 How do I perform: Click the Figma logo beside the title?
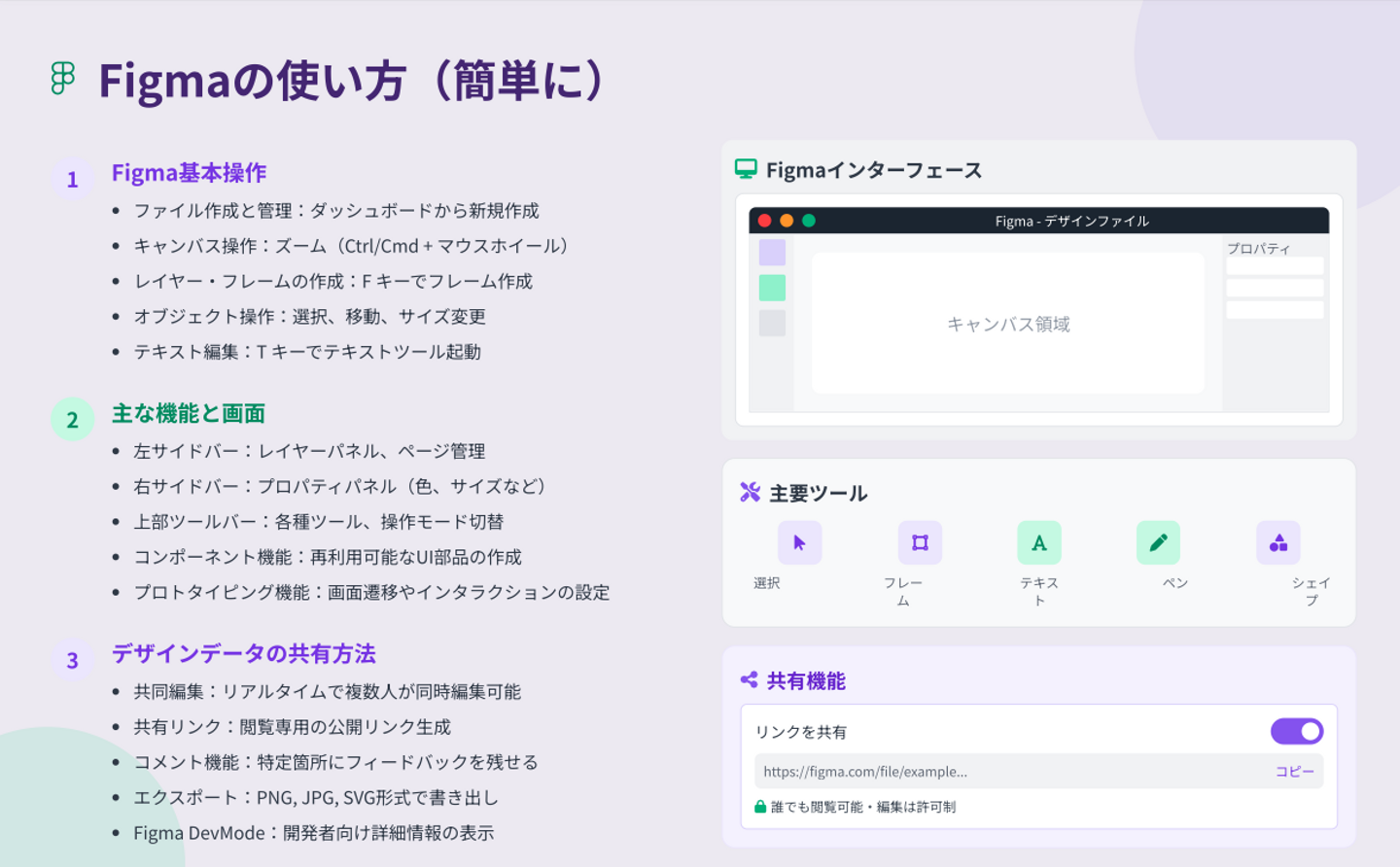tap(63, 78)
